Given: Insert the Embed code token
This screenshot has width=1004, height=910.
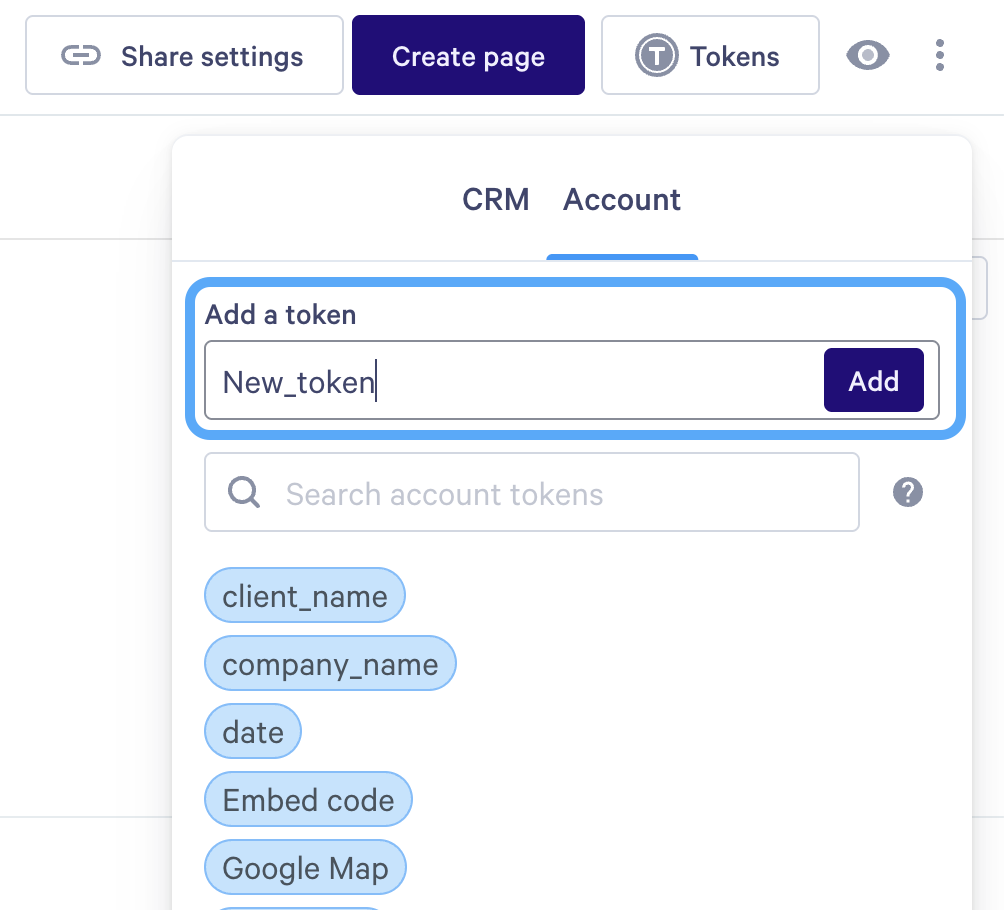Looking at the screenshot, I should point(308,800).
